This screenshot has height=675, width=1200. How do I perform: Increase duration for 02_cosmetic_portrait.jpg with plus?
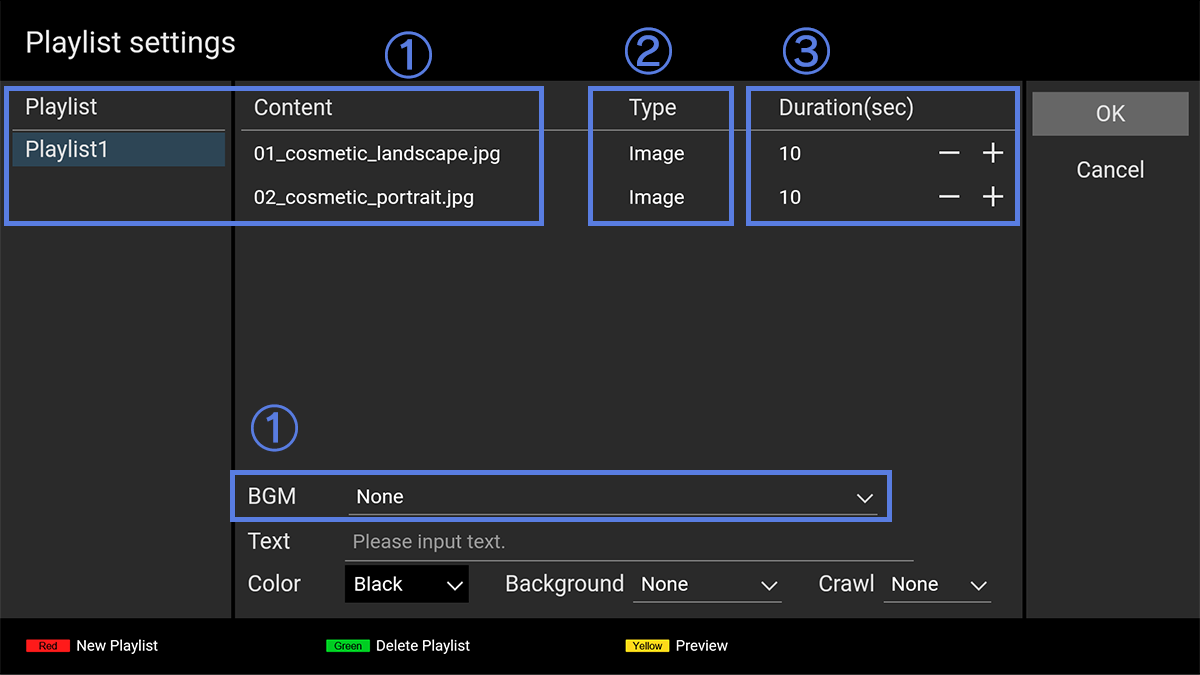click(x=992, y=197)
